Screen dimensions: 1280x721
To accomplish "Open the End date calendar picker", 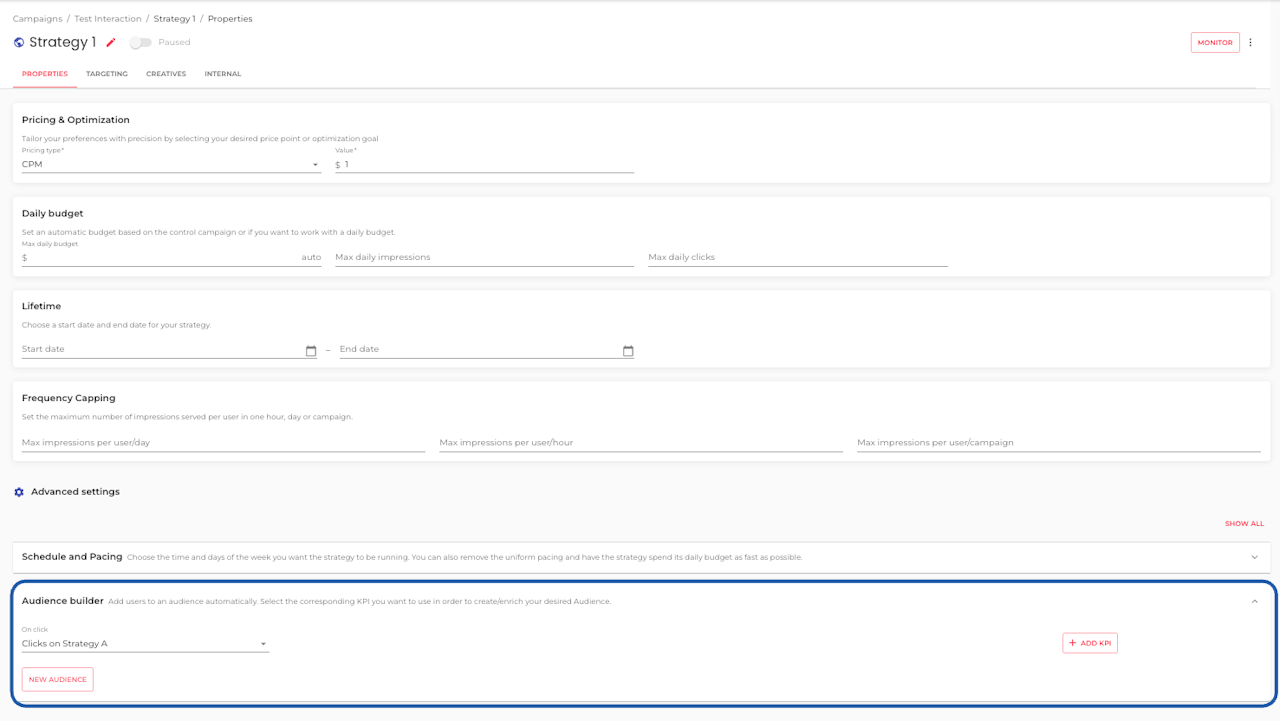I will (628, 351).
